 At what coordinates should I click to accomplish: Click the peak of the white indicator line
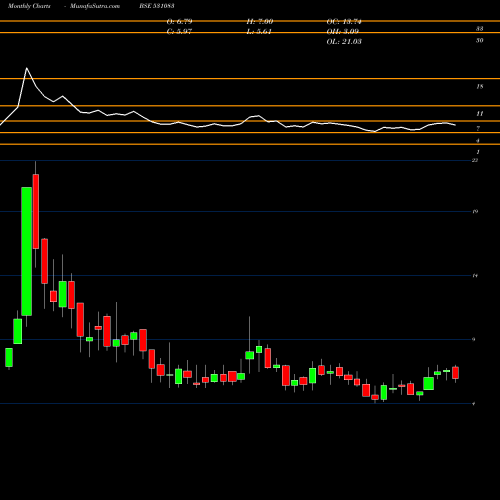[27, 68]
